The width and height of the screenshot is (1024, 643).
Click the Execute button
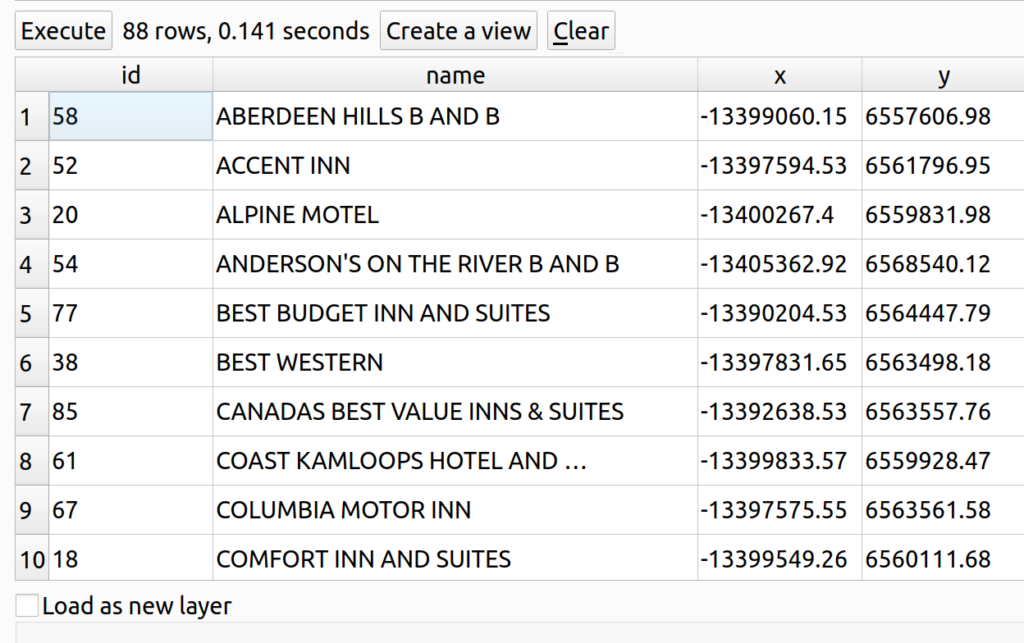63,31
